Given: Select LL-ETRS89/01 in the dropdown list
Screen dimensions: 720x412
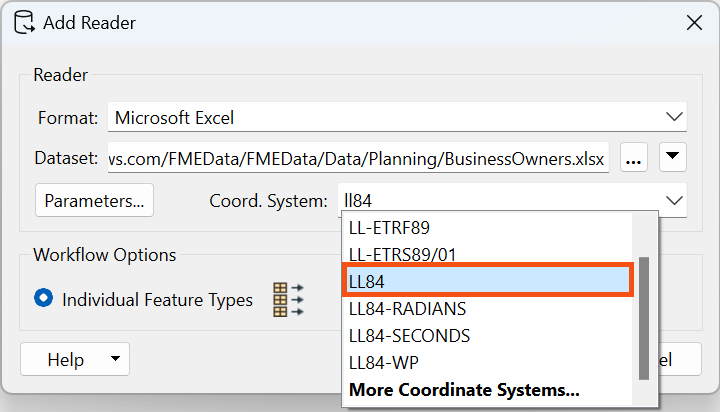Looking at the screenshot, I should tap(402, 255).
